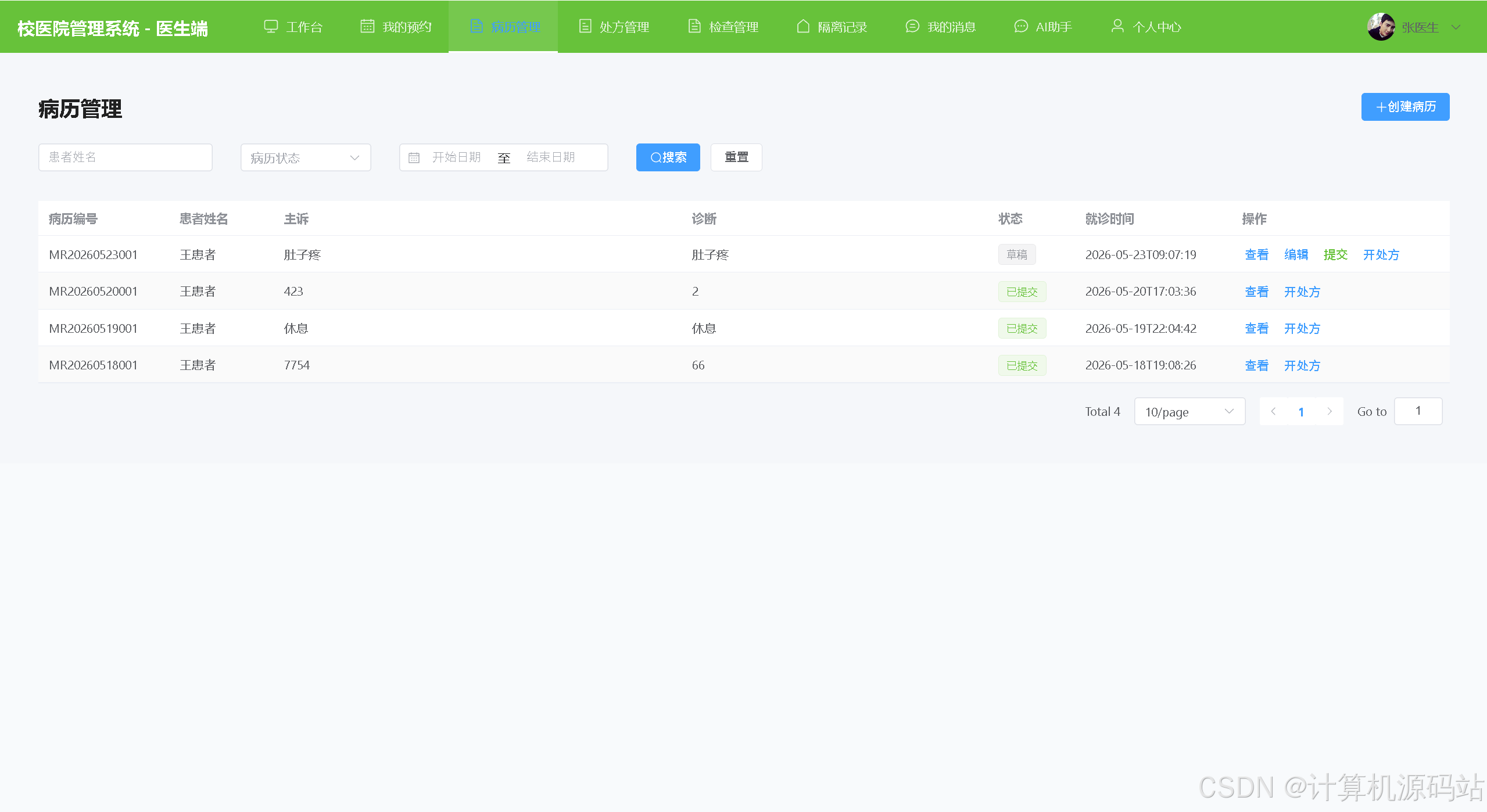The width and height of the screenshot is (1487, 812).
Task: Click the 状态 column header
Action: point(1010,218)
